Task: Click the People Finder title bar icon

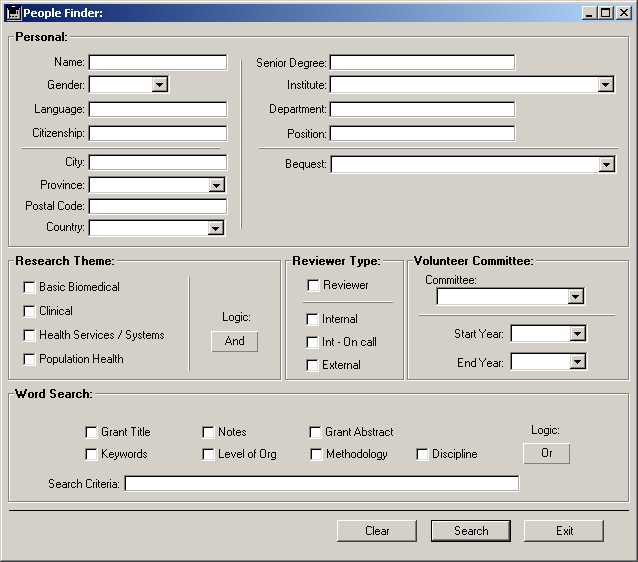Action: coord(13,13)
